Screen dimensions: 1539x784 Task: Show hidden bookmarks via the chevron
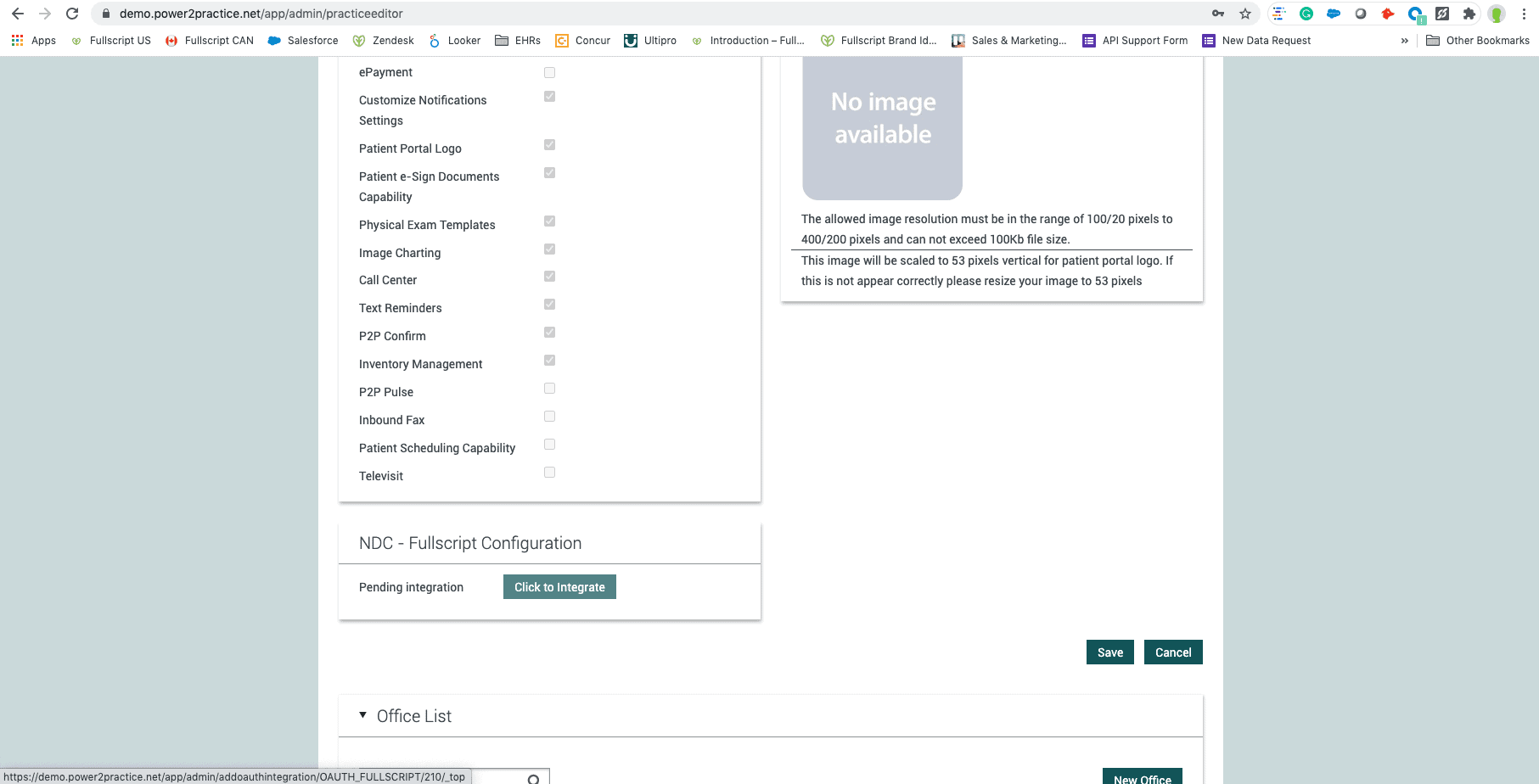pyautogui.click(x=1405, y=40)
